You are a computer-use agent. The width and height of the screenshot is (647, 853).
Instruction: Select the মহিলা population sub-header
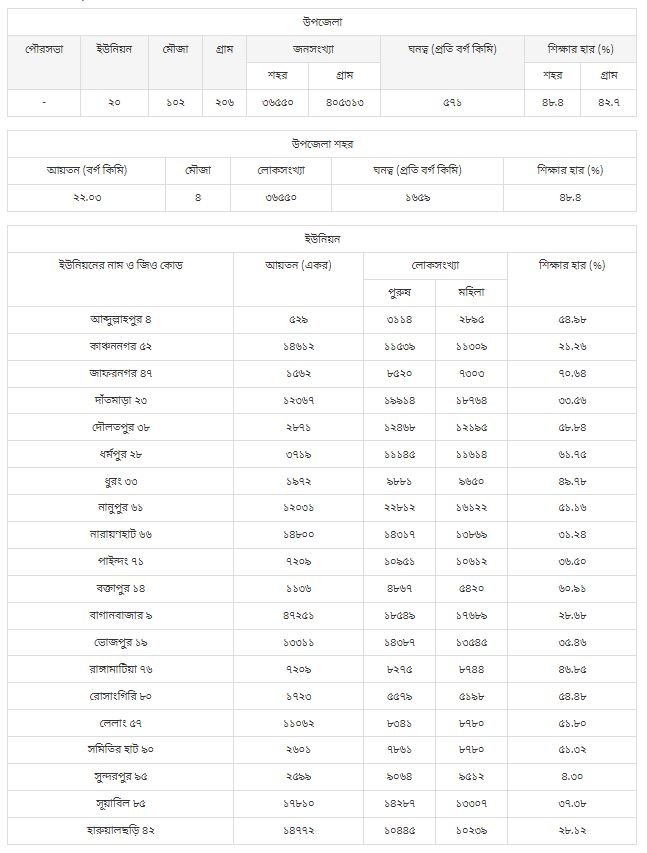pyautogui.click(x=470, y=293)
